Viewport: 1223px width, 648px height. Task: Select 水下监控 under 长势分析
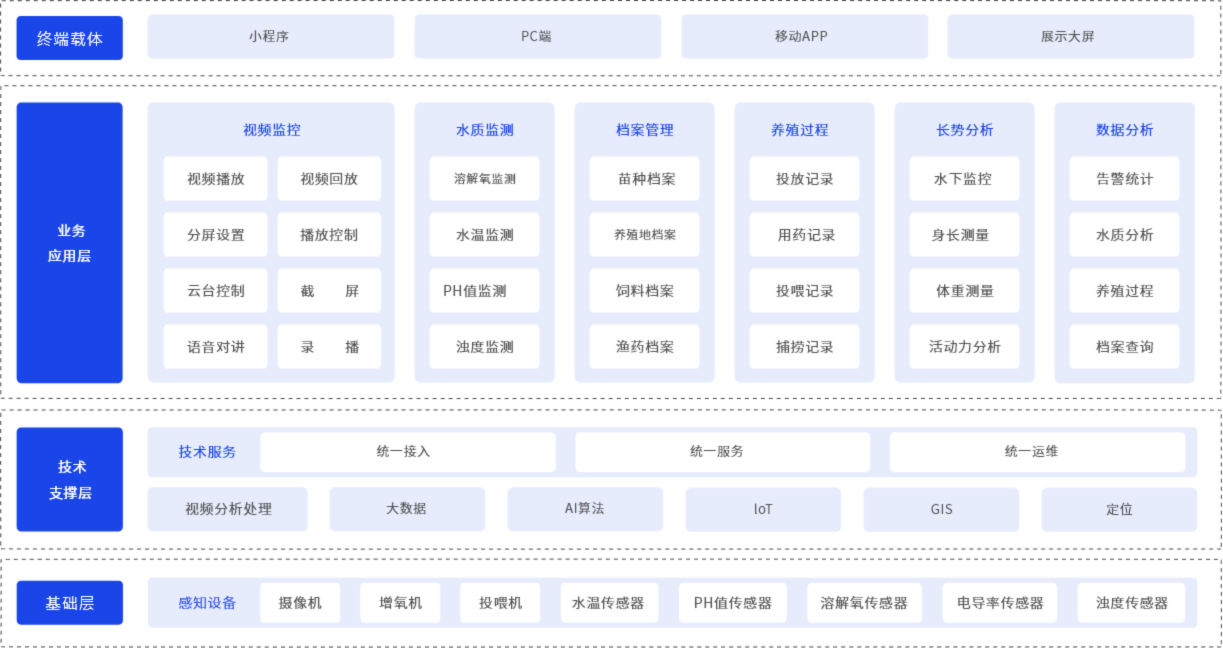(964, 179)
